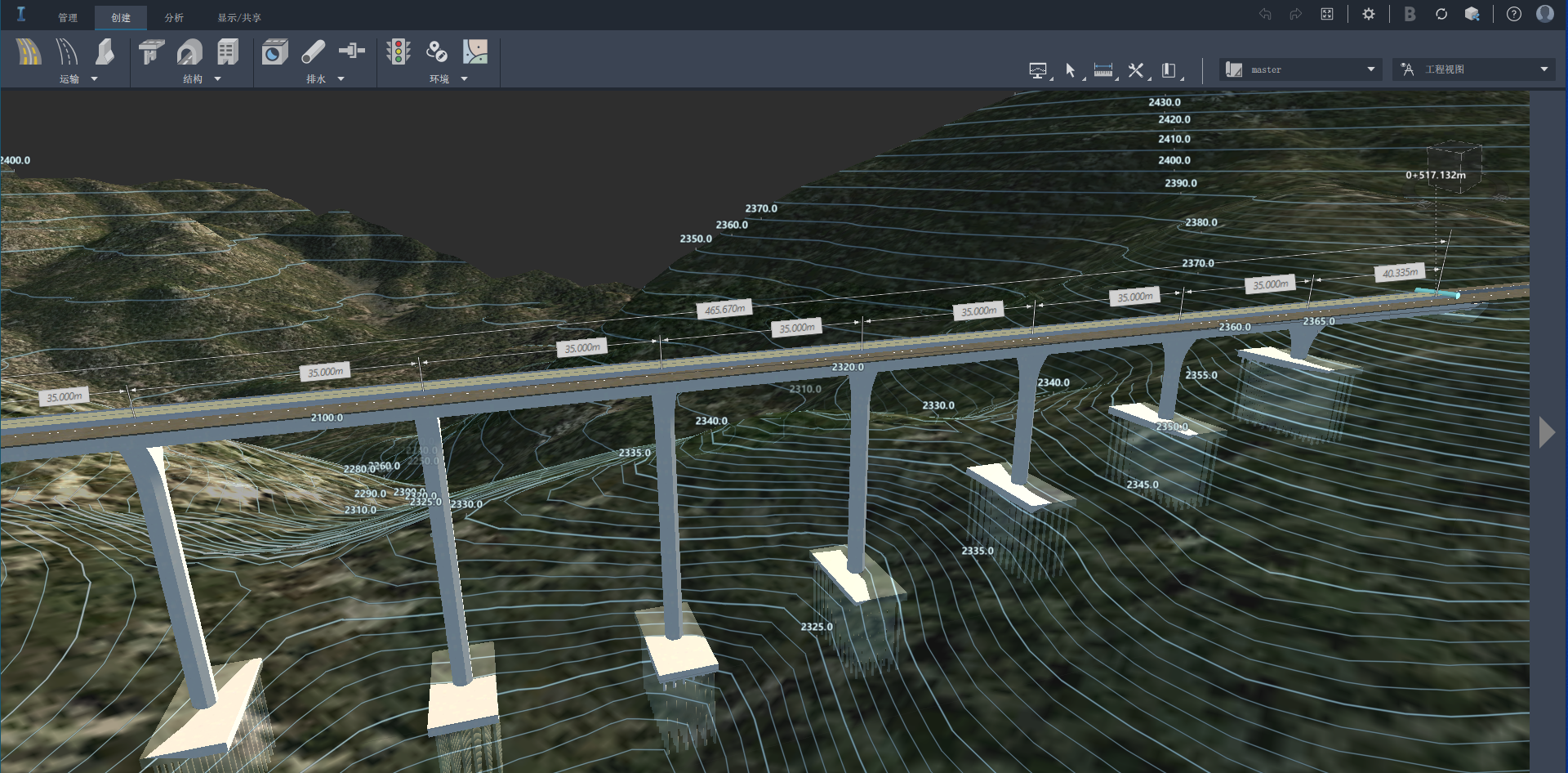Click the sync refresh icon
The width and height of the screenshot is (1568, 773).
pyautogui.click(x=1441, y=14)
